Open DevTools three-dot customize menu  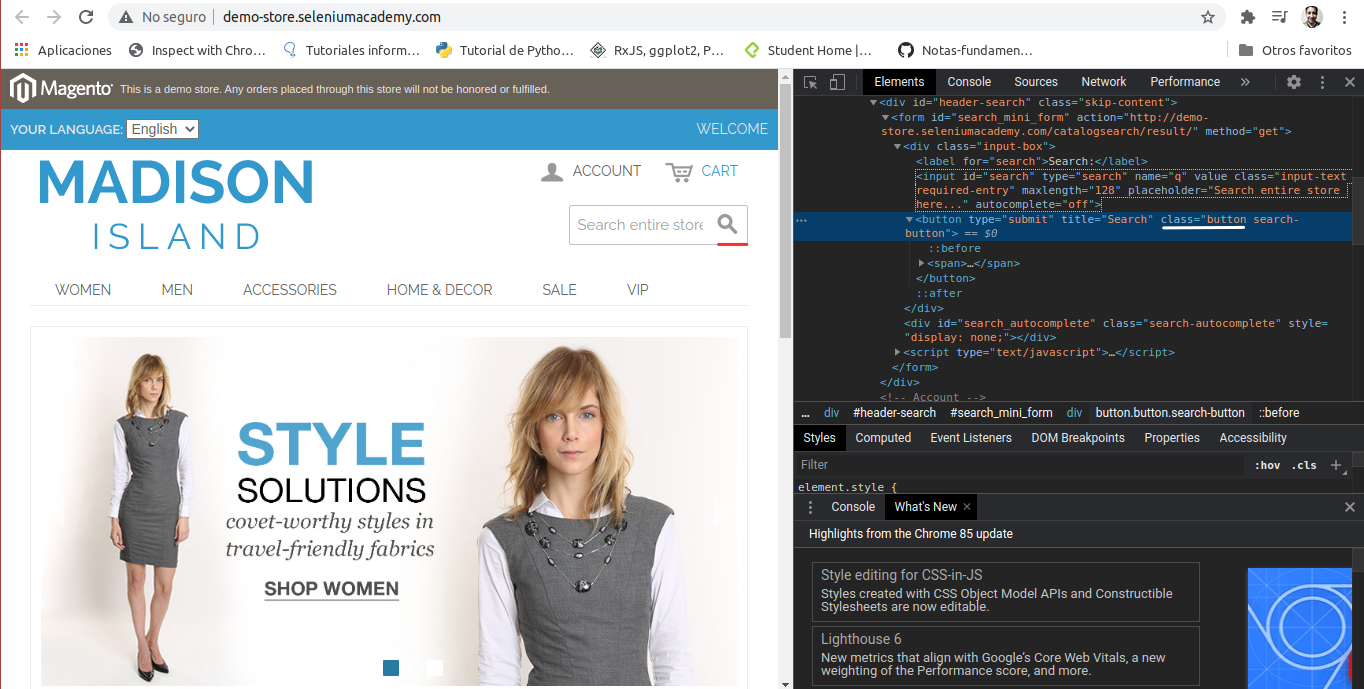pyautogui.click(x=1322, y=82)
